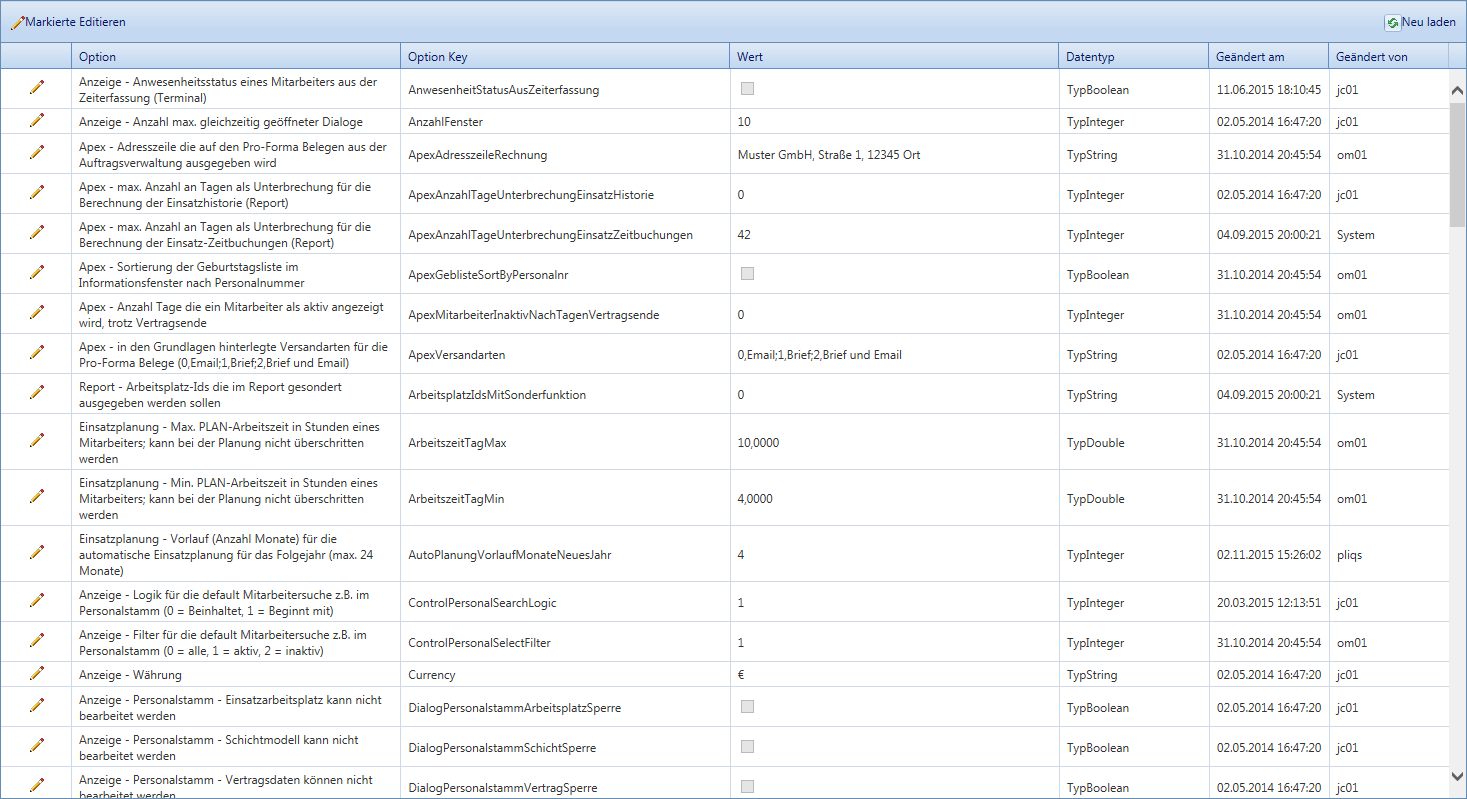The height and width of the screenshot is (799, 1467).
Task: Click the option key 'AutoPlanungVorlaufMonateNeuesJahr'
Action: pyautogui.click(x=509, y=555)
